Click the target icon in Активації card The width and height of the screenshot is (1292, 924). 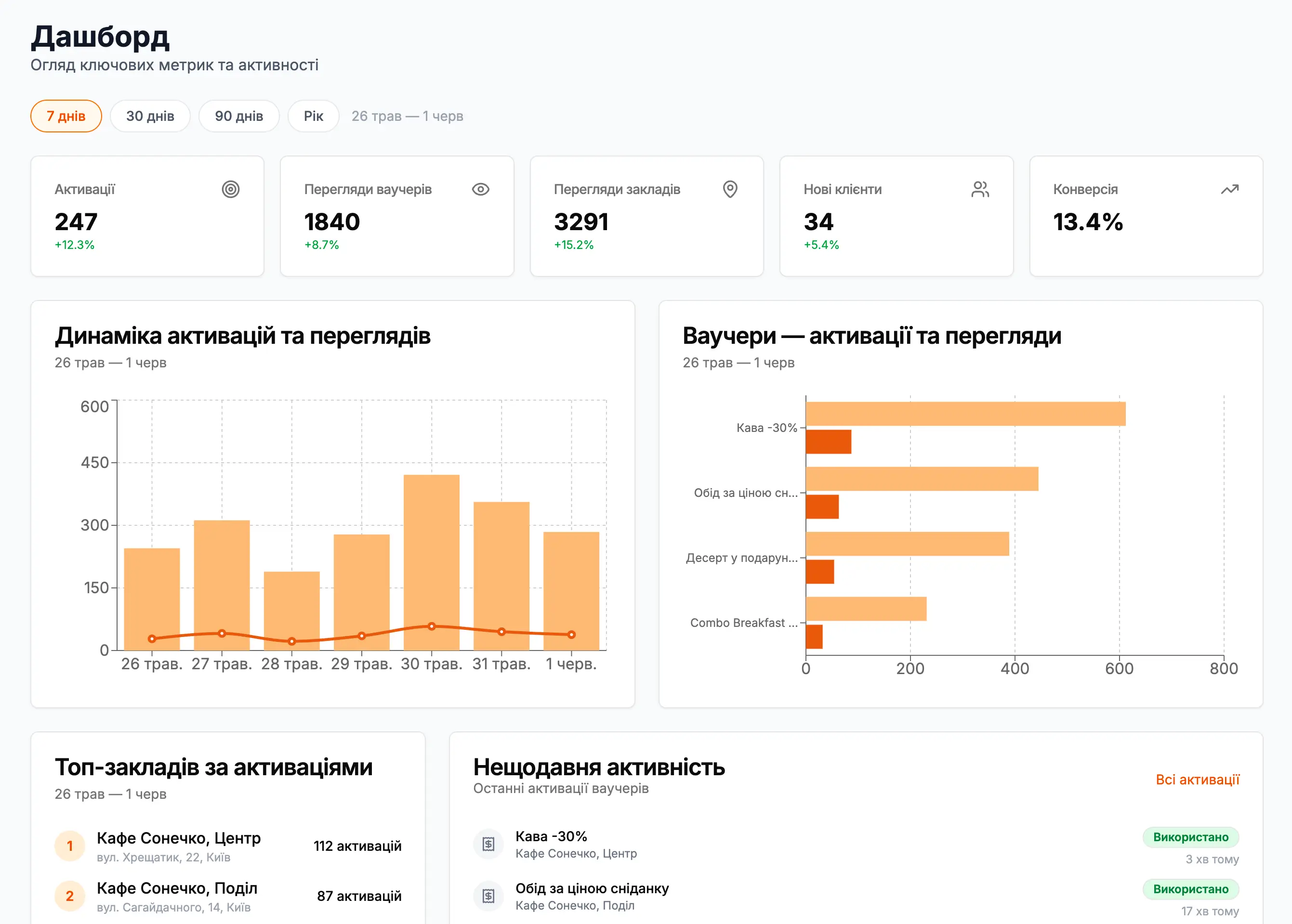pyautogui.click(x=231, y=189)
